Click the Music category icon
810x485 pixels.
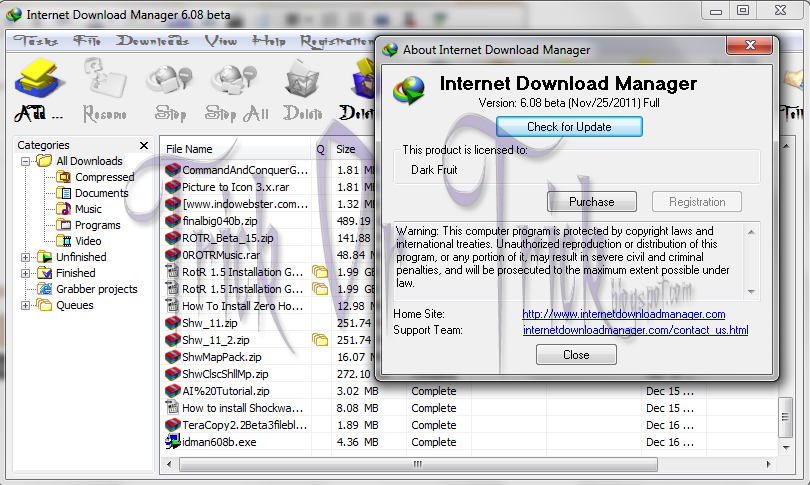[x=64, y=209]
